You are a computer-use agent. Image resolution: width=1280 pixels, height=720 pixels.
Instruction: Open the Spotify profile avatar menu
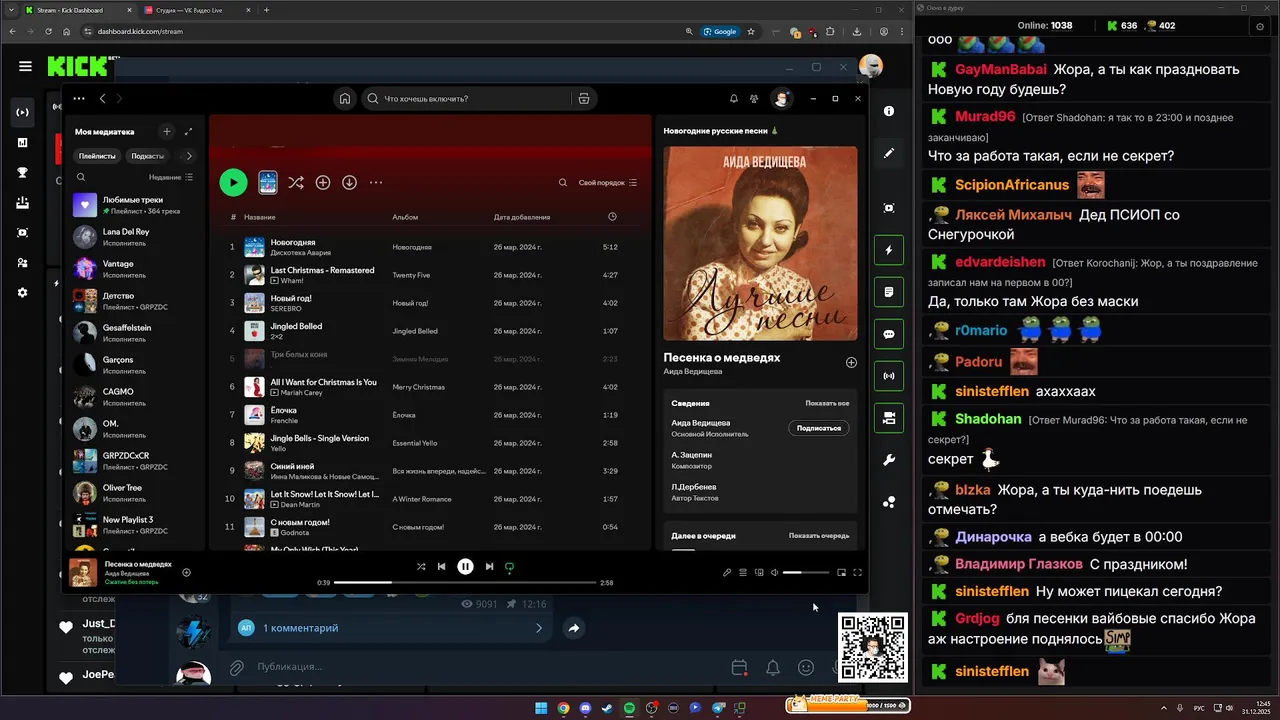click(781, 99)
